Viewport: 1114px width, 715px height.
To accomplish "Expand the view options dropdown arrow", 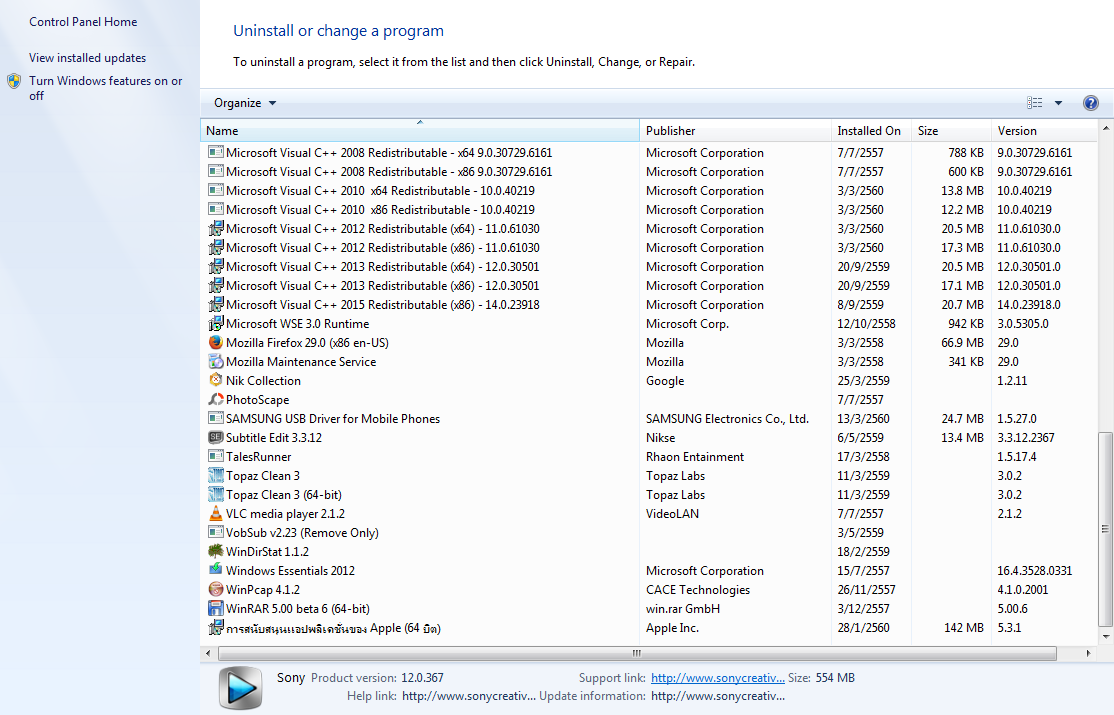I will click(1059, 103).
